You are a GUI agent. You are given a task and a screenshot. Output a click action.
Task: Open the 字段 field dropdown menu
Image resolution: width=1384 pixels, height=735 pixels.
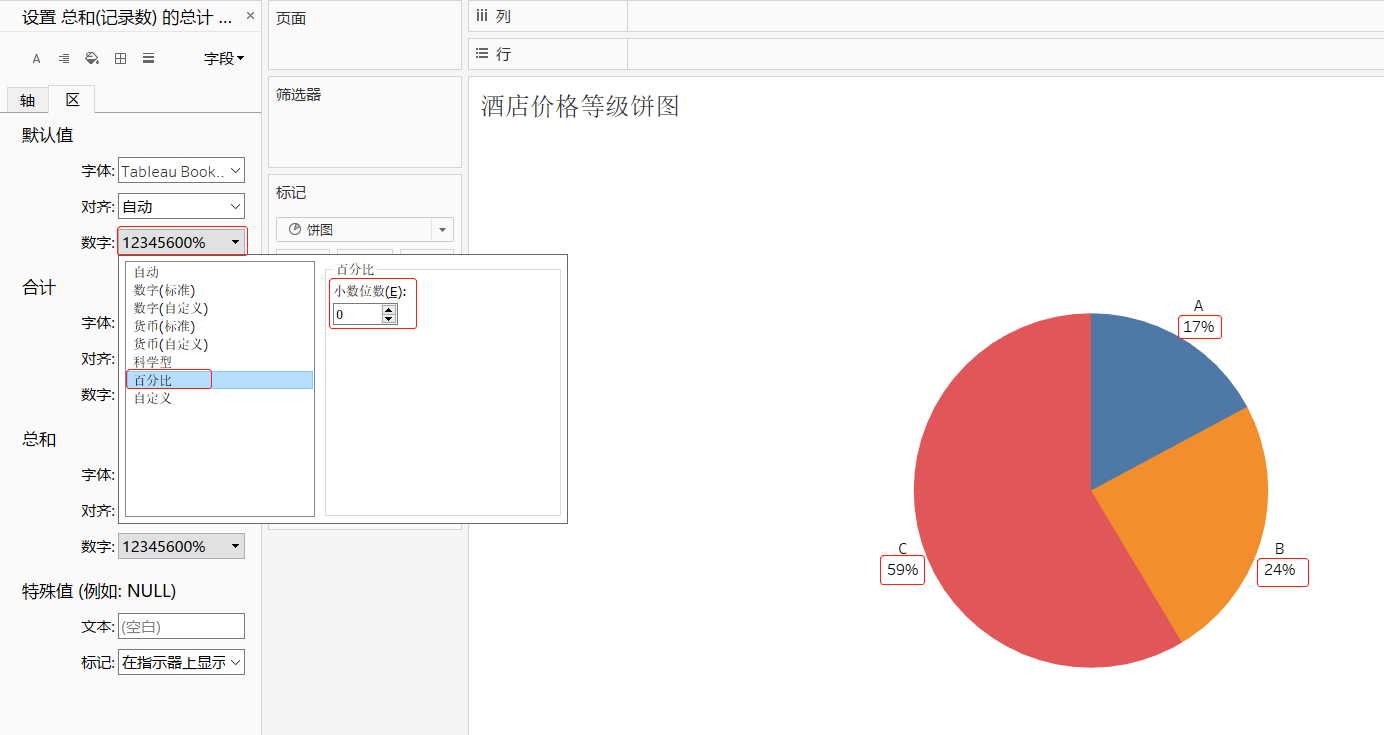coord(224,59)
